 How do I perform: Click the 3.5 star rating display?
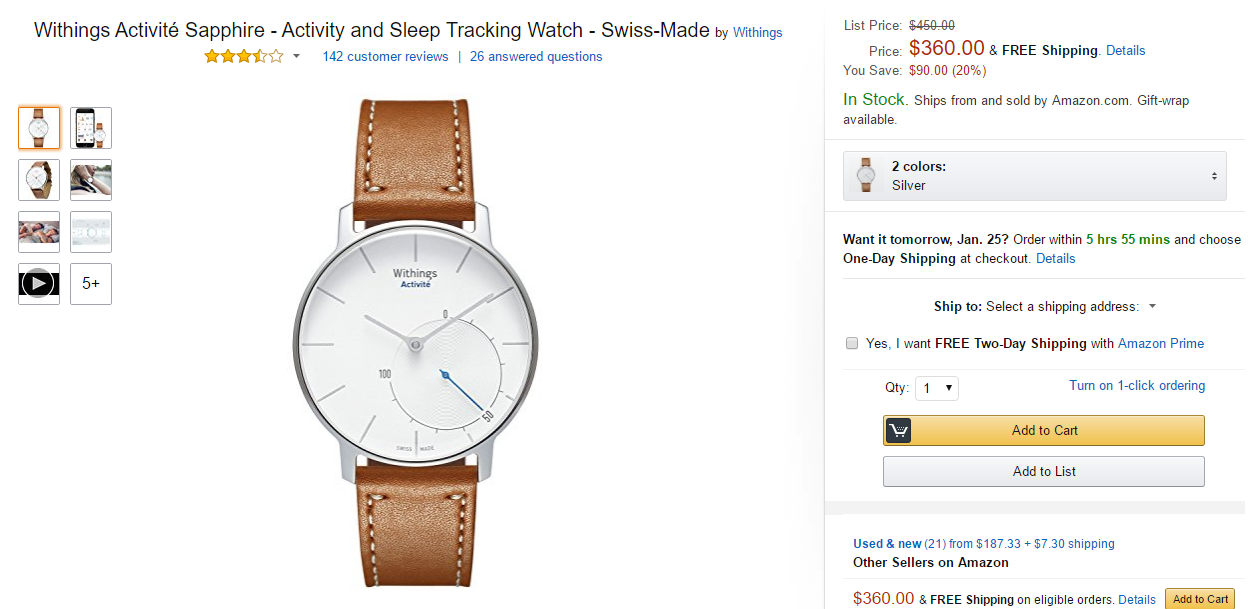(x=243, y=56)
